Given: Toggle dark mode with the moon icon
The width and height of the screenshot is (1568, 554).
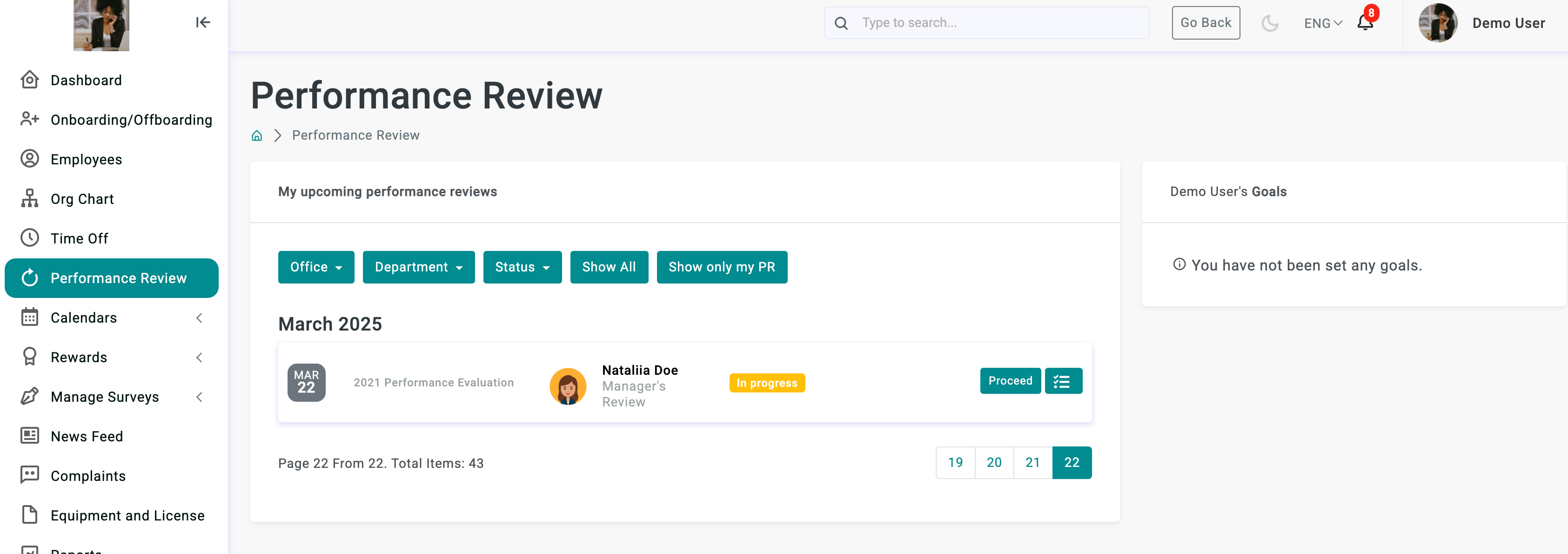Looking at the screenshot, I should pyautogui.click(x=1269, y=23).
